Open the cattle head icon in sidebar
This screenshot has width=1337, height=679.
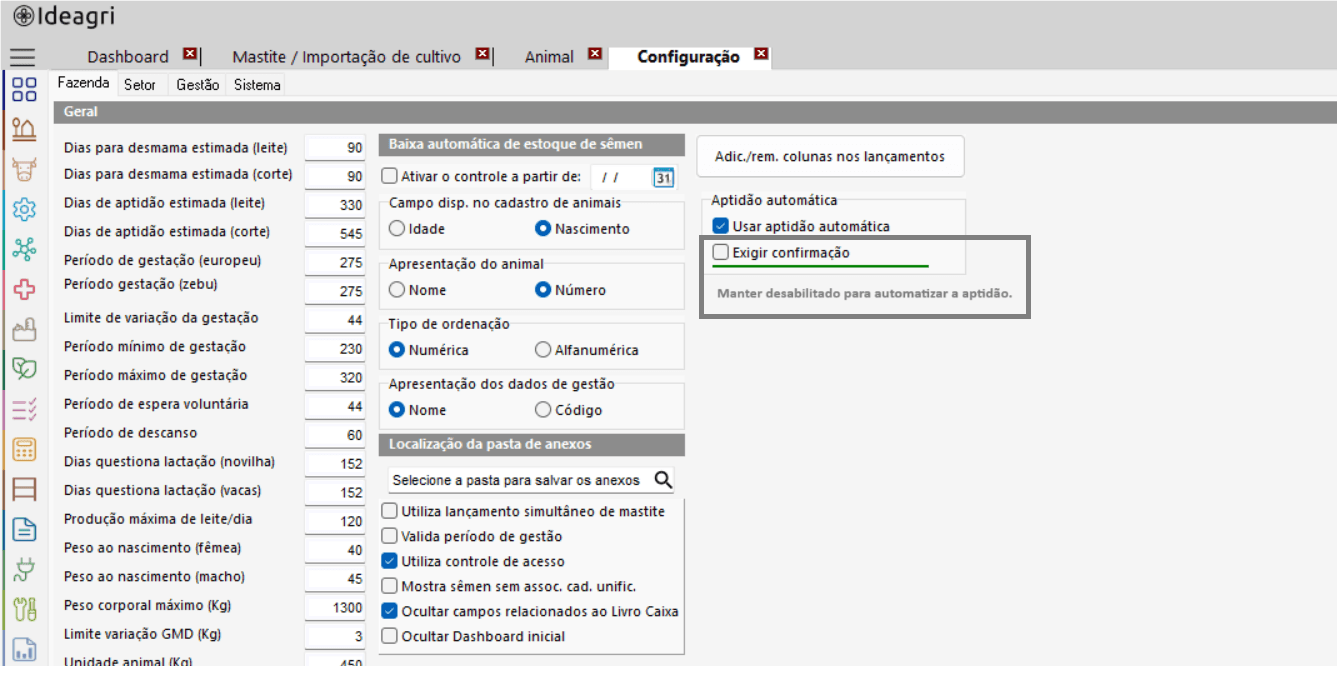pos(24,168)
